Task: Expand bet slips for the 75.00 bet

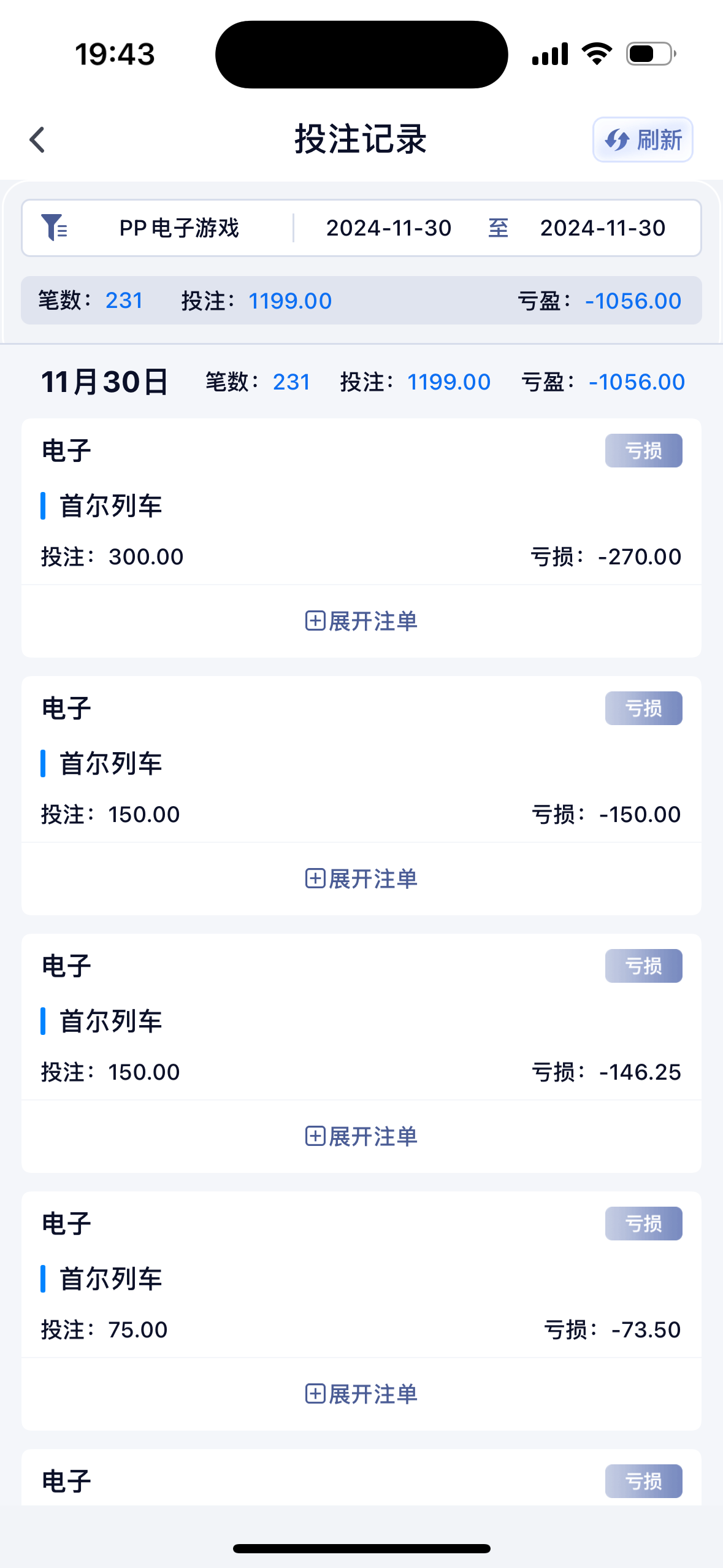Action: point(361,1394)
